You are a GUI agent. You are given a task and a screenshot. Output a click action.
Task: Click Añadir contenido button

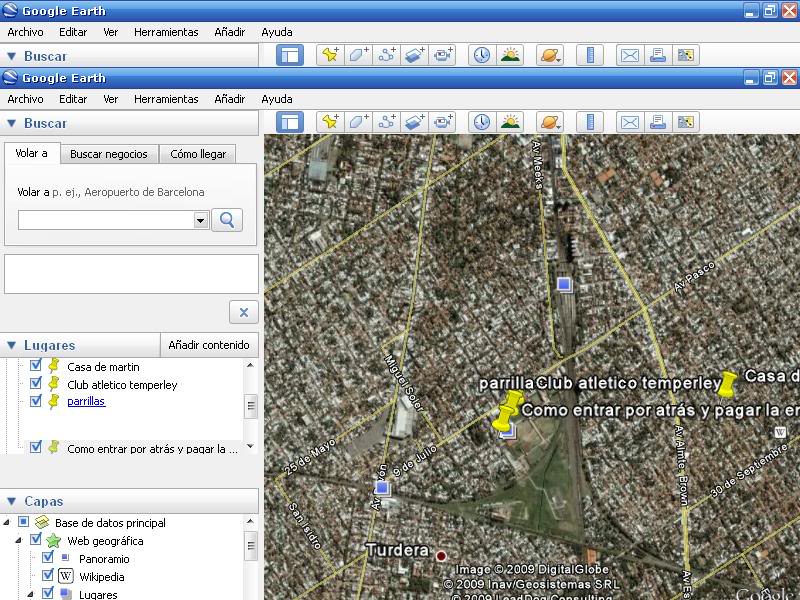pyautogui.click(x=209, y=345)
